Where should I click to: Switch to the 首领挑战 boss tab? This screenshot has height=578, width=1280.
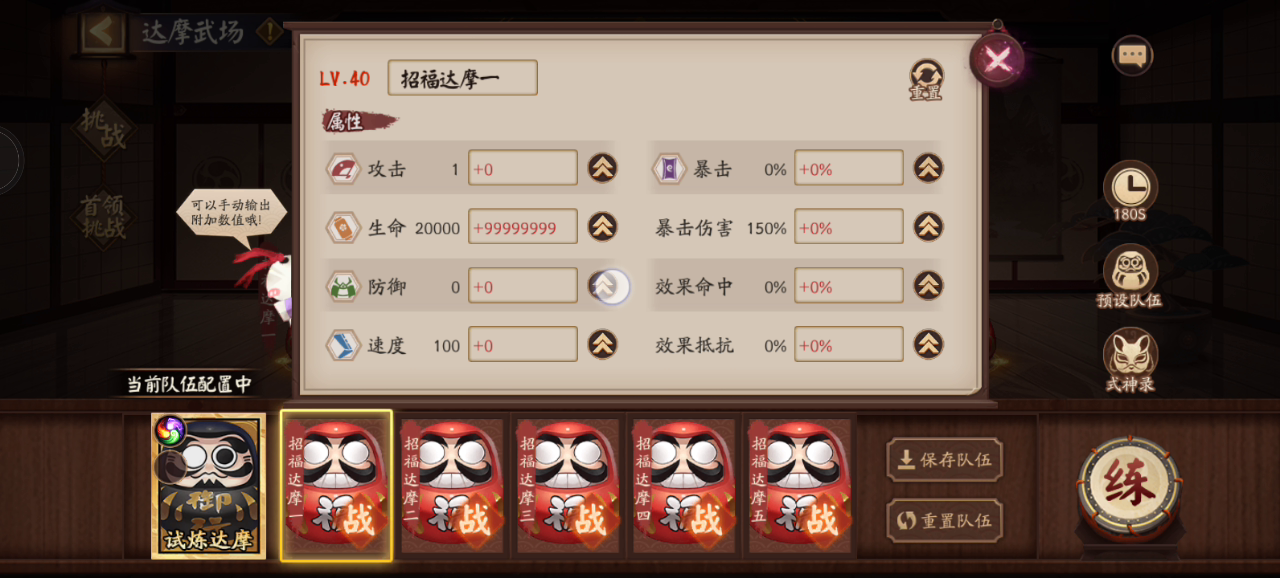(104, 217)
